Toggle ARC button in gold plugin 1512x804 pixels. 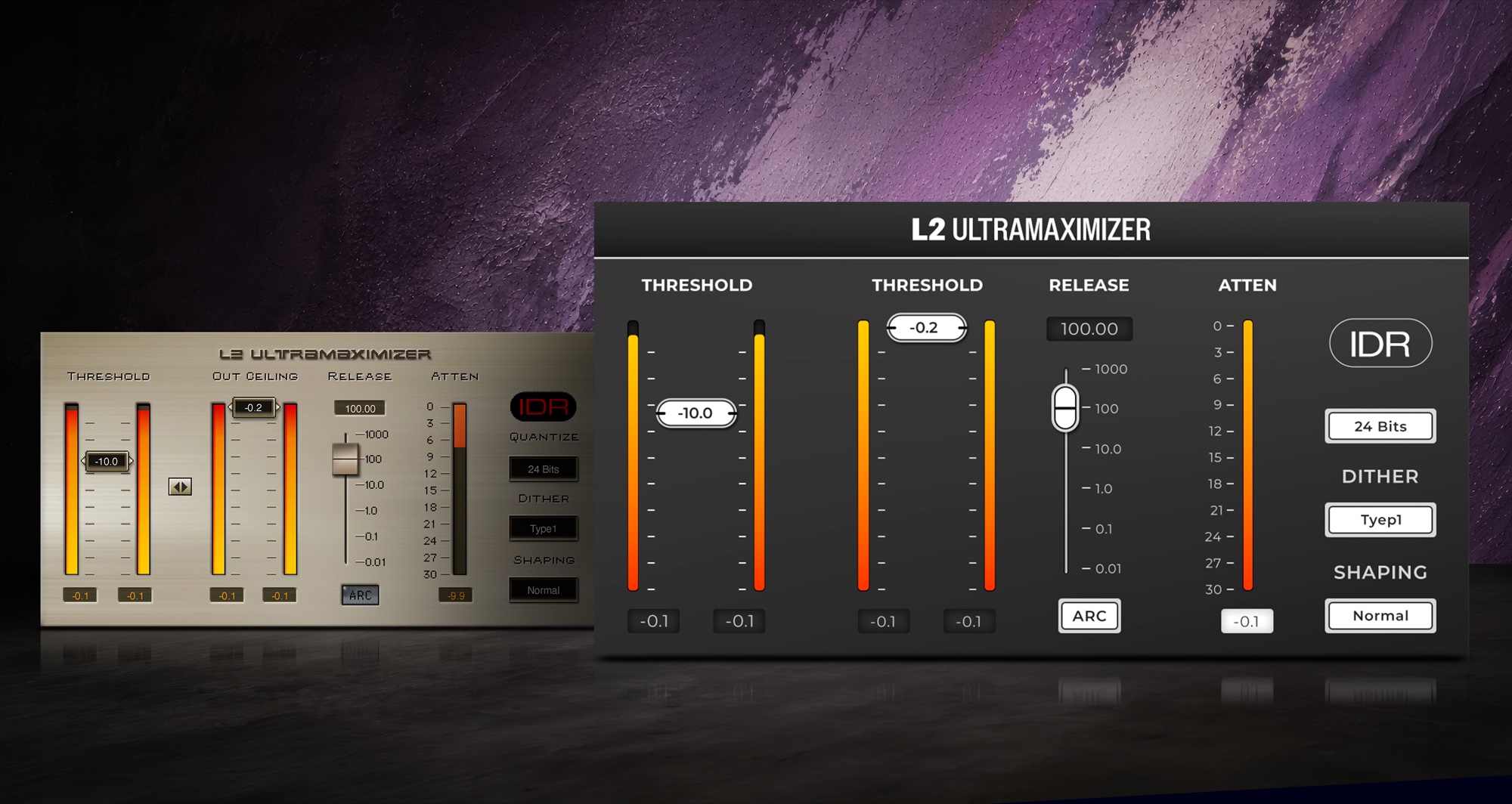[360, 595]
